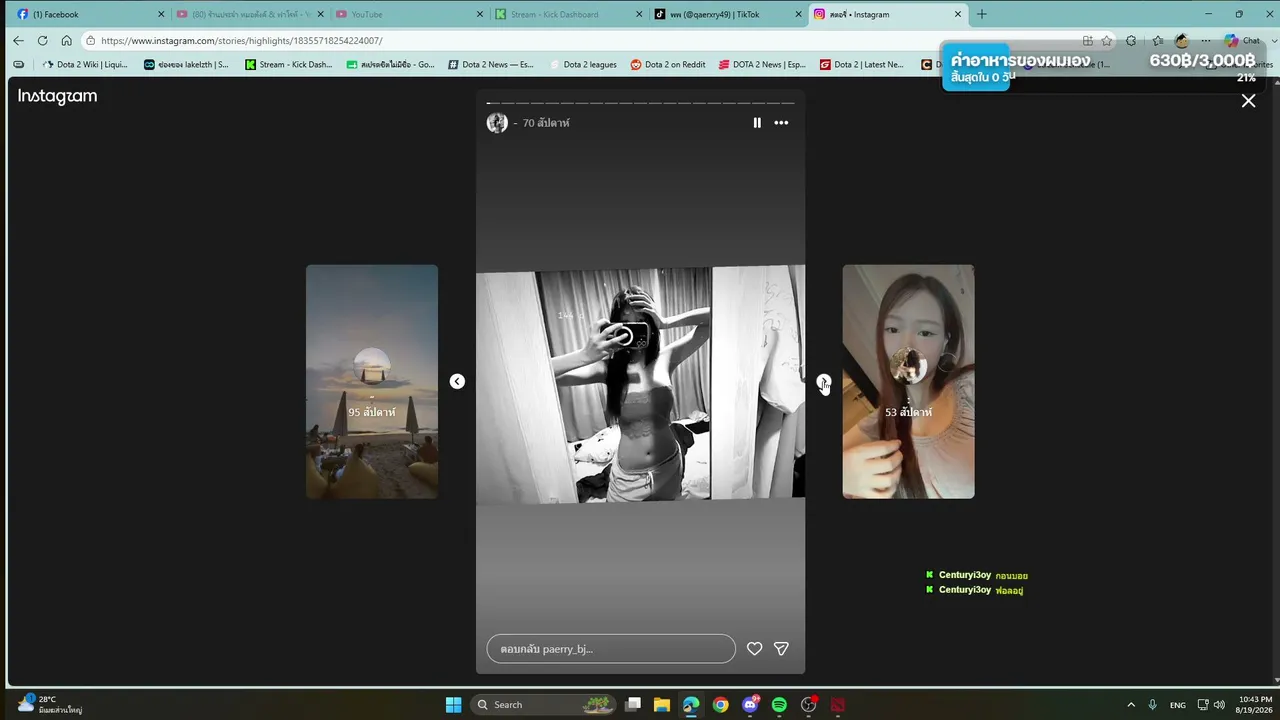This screenshot has height=720, width=1280.
Task: Open the DOTA 2 News Esp bookmark
Action: click(x=761, y=65)
